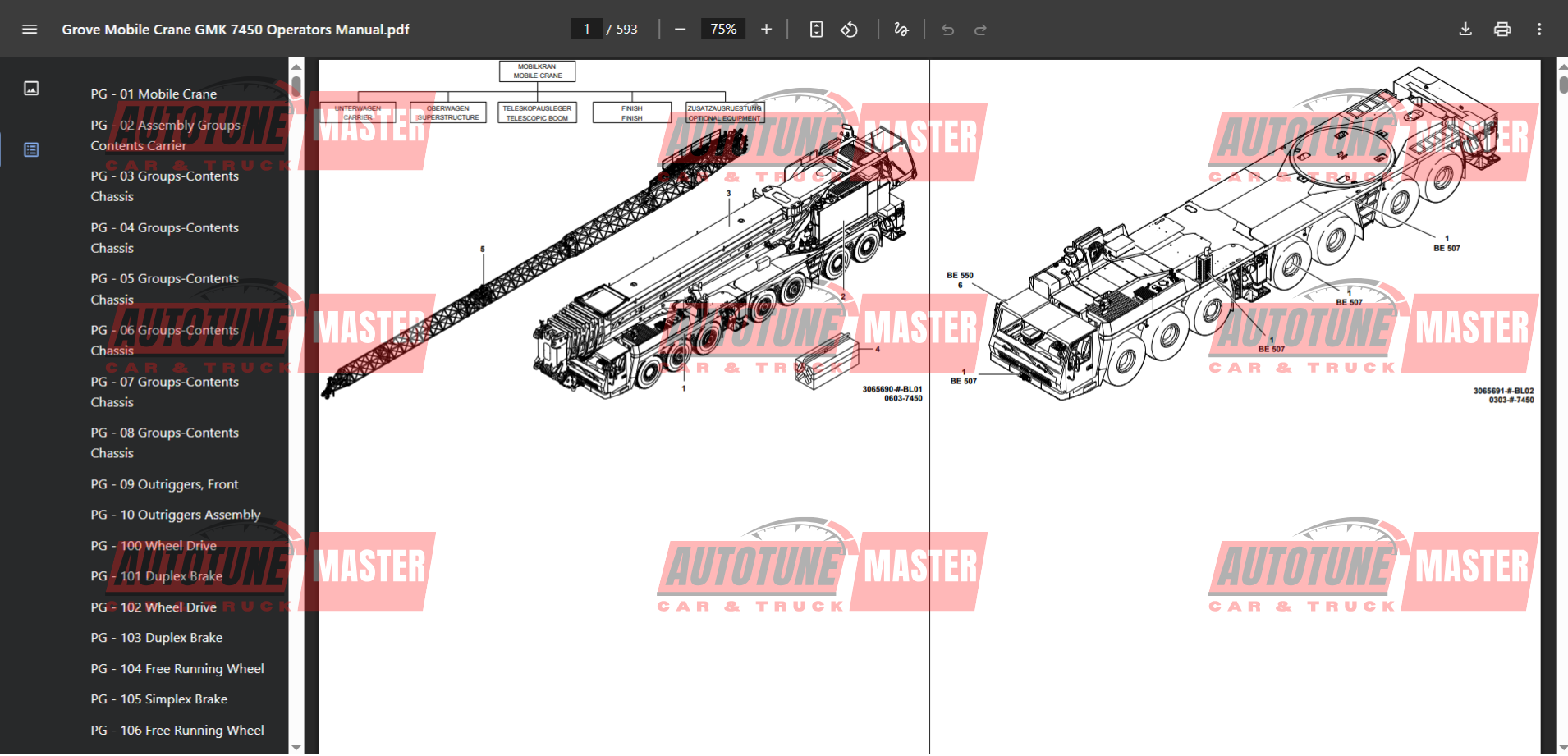Switch to document outline view
Screen dimensions: 1568x756
[31, 149]
